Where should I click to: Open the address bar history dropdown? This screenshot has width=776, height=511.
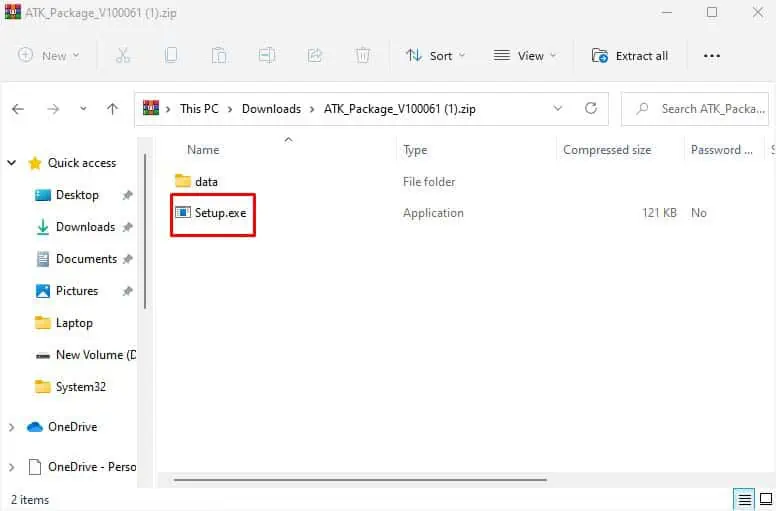coord(558,108)
